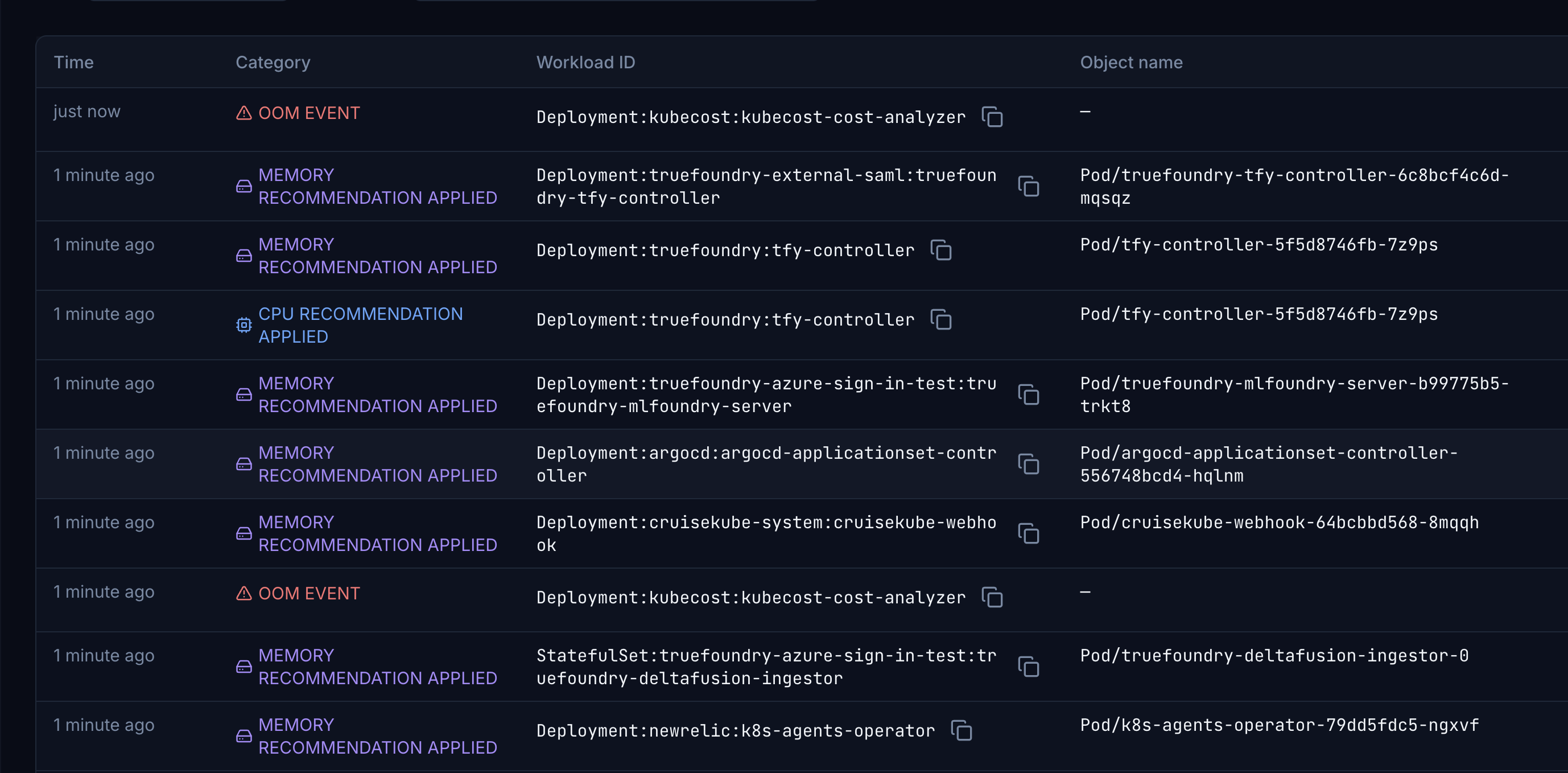
Task: Click the memory icon beside truefoundry-external-saml recommendation
Action: click(244, 186)
